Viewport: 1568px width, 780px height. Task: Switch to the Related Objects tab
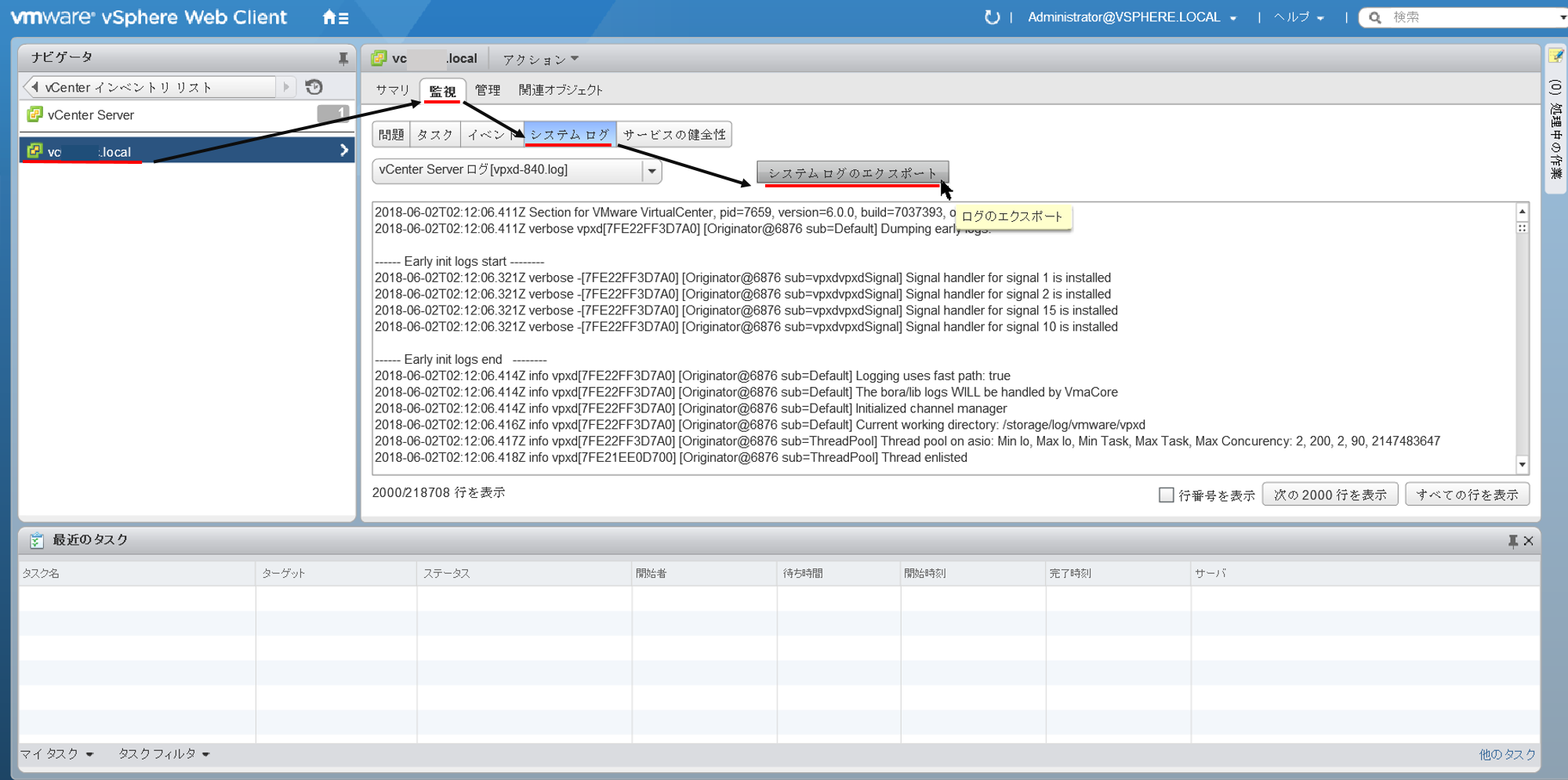(x=561, y=90)
